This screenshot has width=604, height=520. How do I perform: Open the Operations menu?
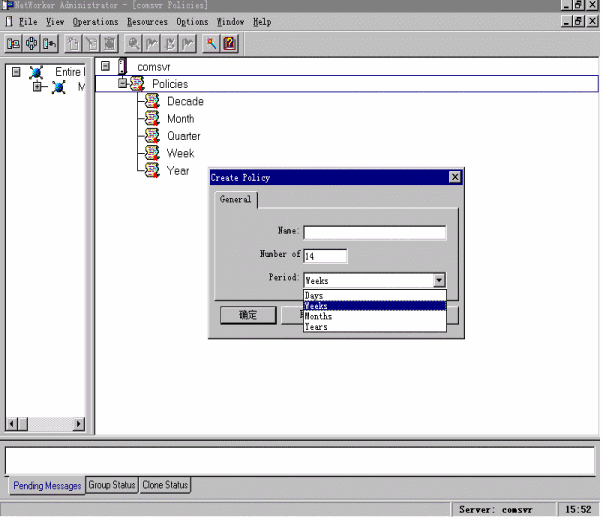click(95, 21)
